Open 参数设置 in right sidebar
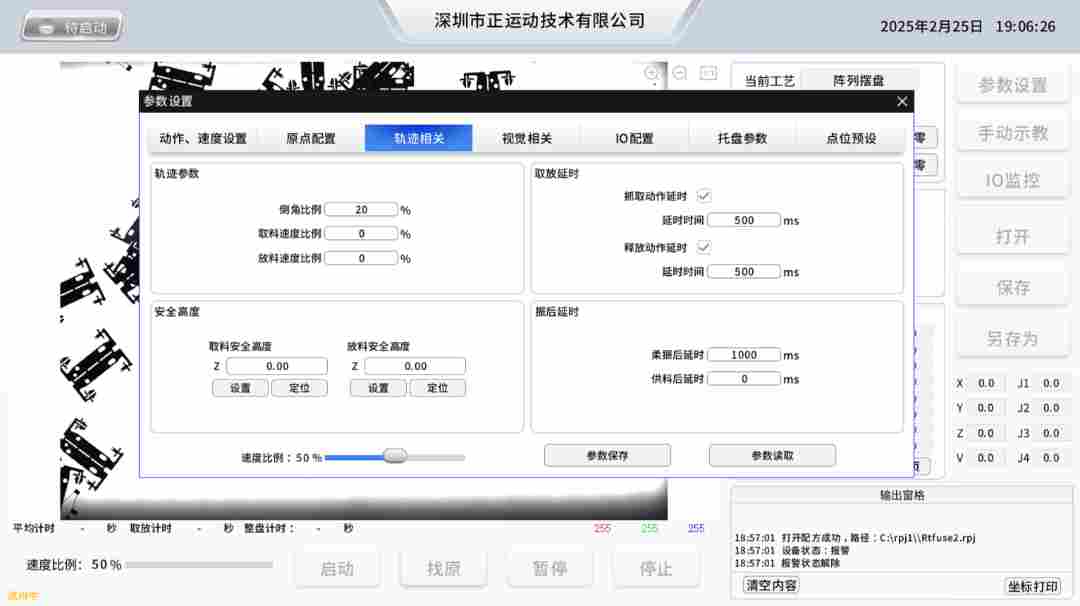Image resolution: width=1080 pixels, height=606 pixels. click(x=1012, y=85)
